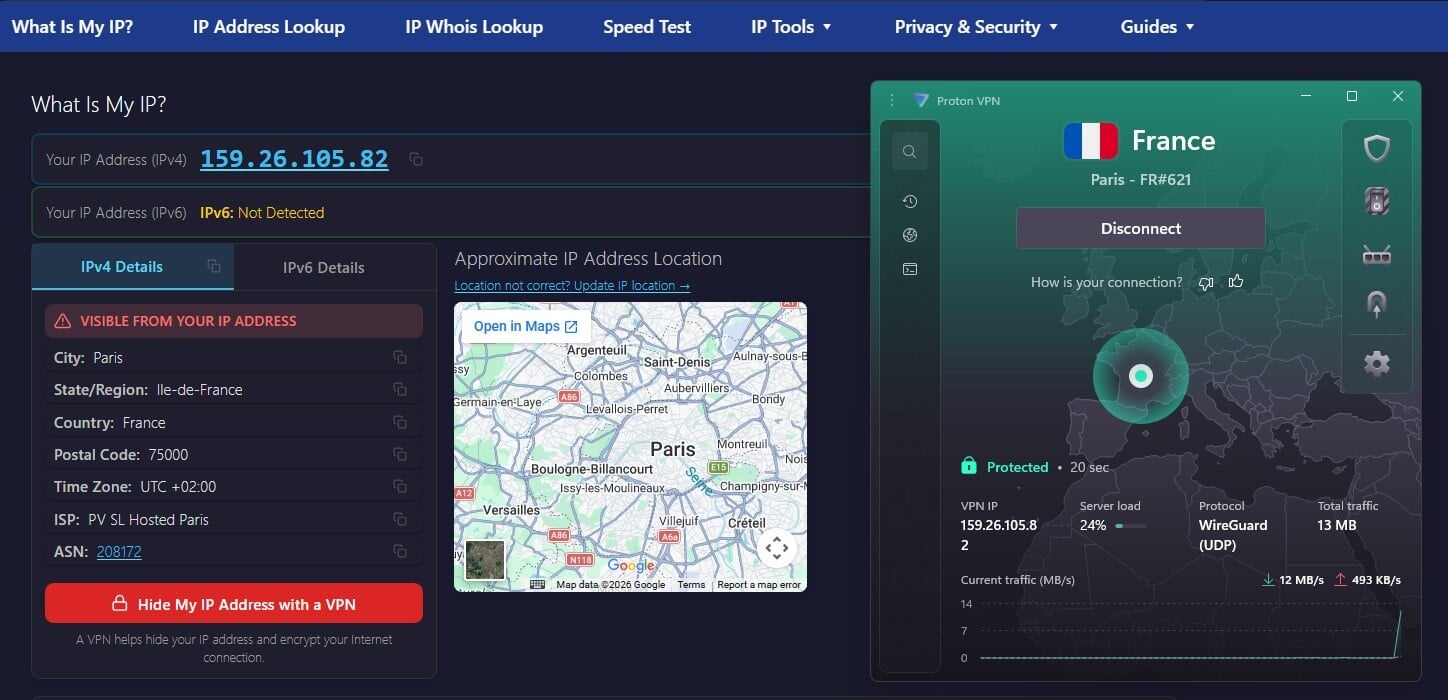1448x700 pixels.
Task: Click the 12 MB/s download speed value
Action: coord(1301,580)
